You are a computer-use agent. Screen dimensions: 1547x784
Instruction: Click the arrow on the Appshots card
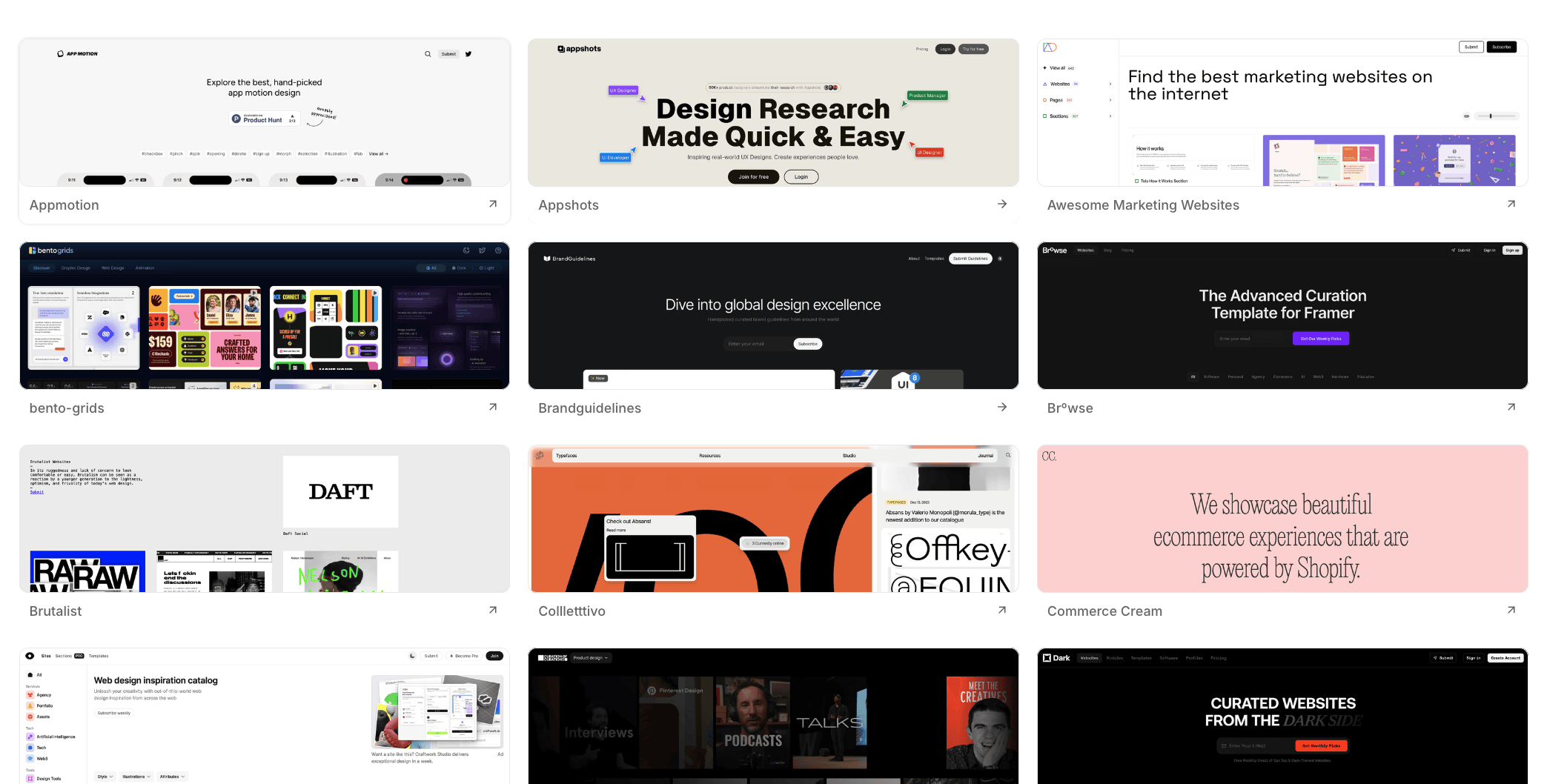pyautogui.click(x=1002, y=204)
